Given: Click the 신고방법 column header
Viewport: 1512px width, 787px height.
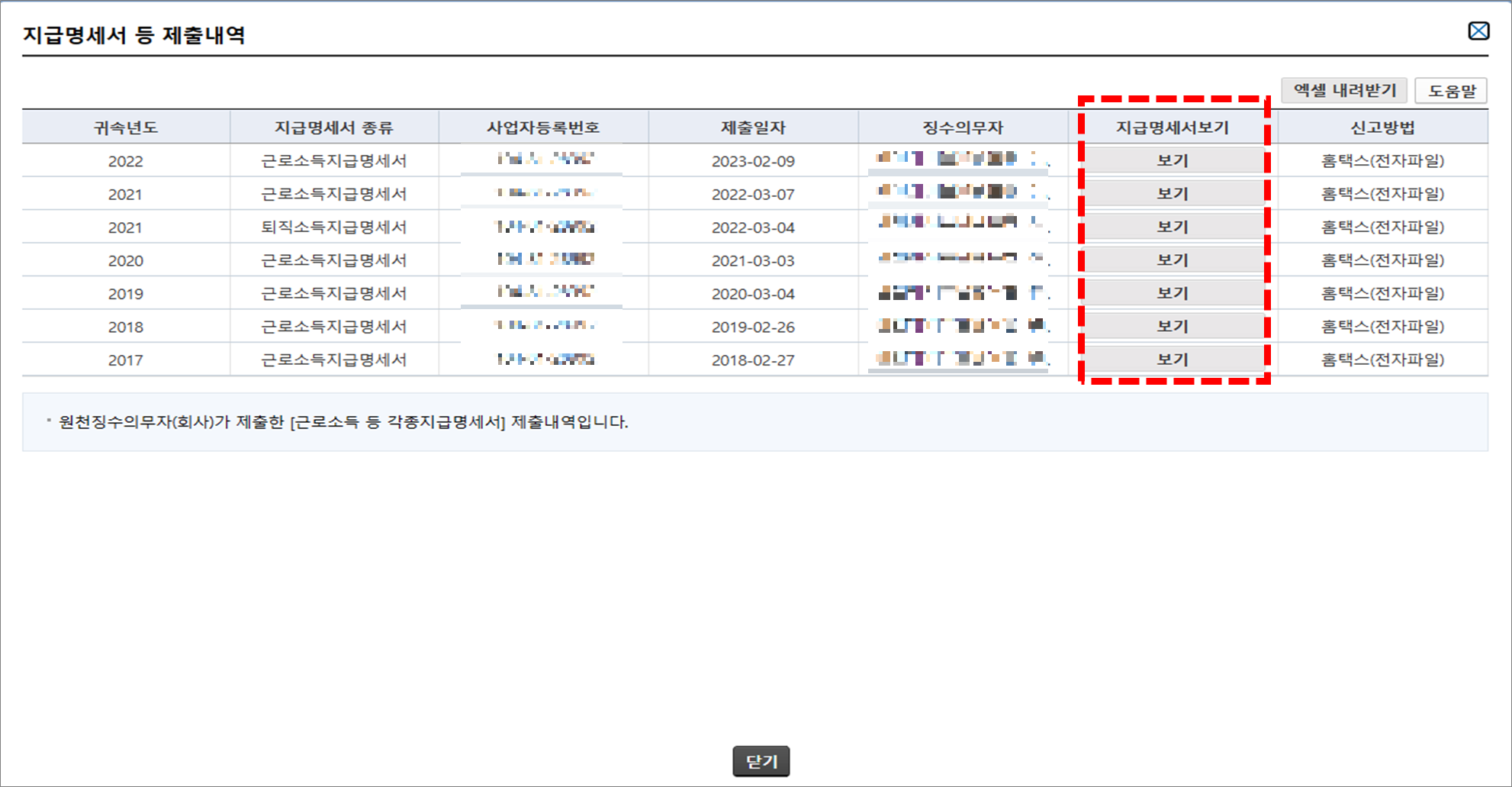Looking at the screenshot, I should (1382, 127).
